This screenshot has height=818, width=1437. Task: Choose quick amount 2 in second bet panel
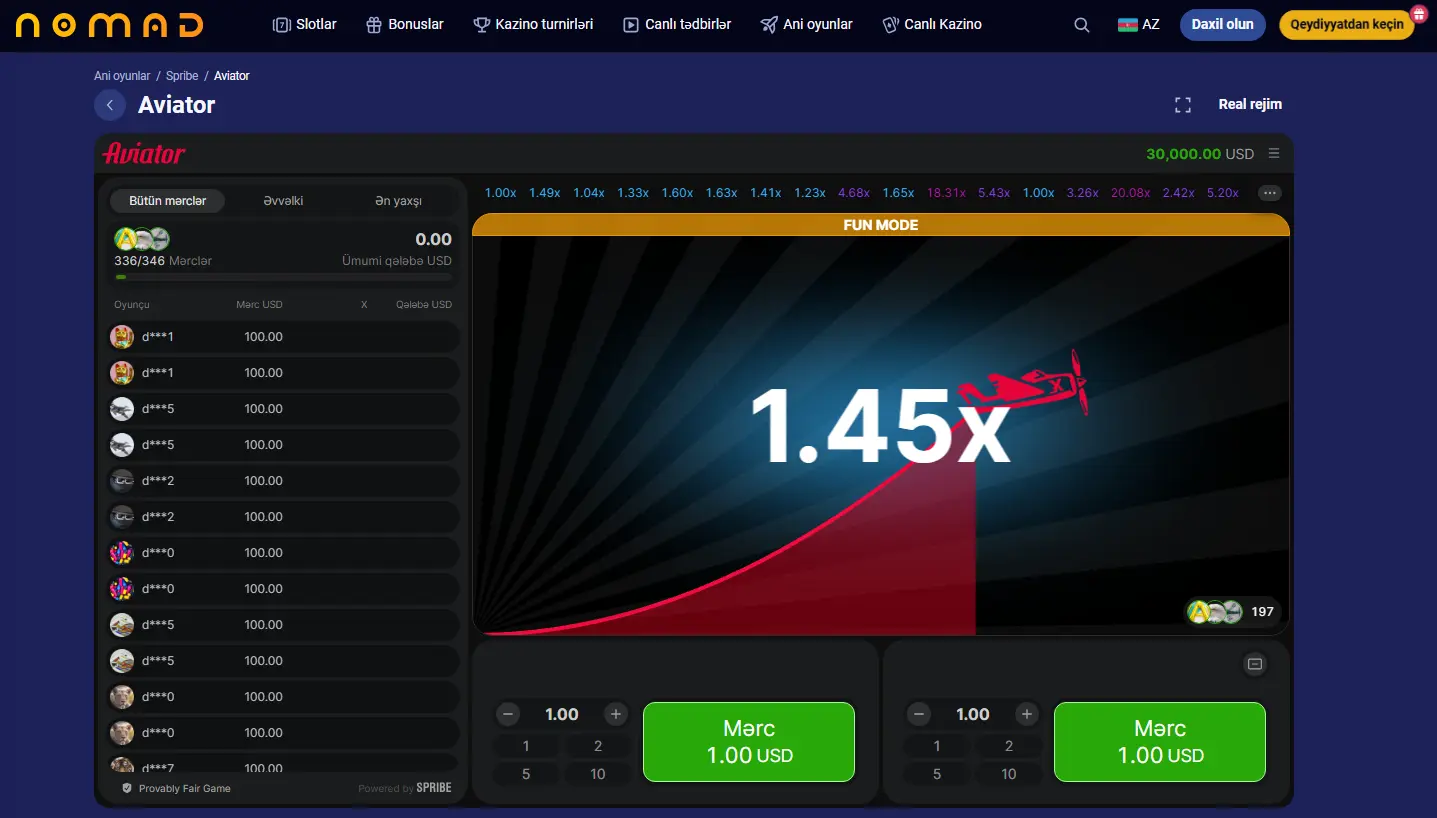(x=1009, y=746)
